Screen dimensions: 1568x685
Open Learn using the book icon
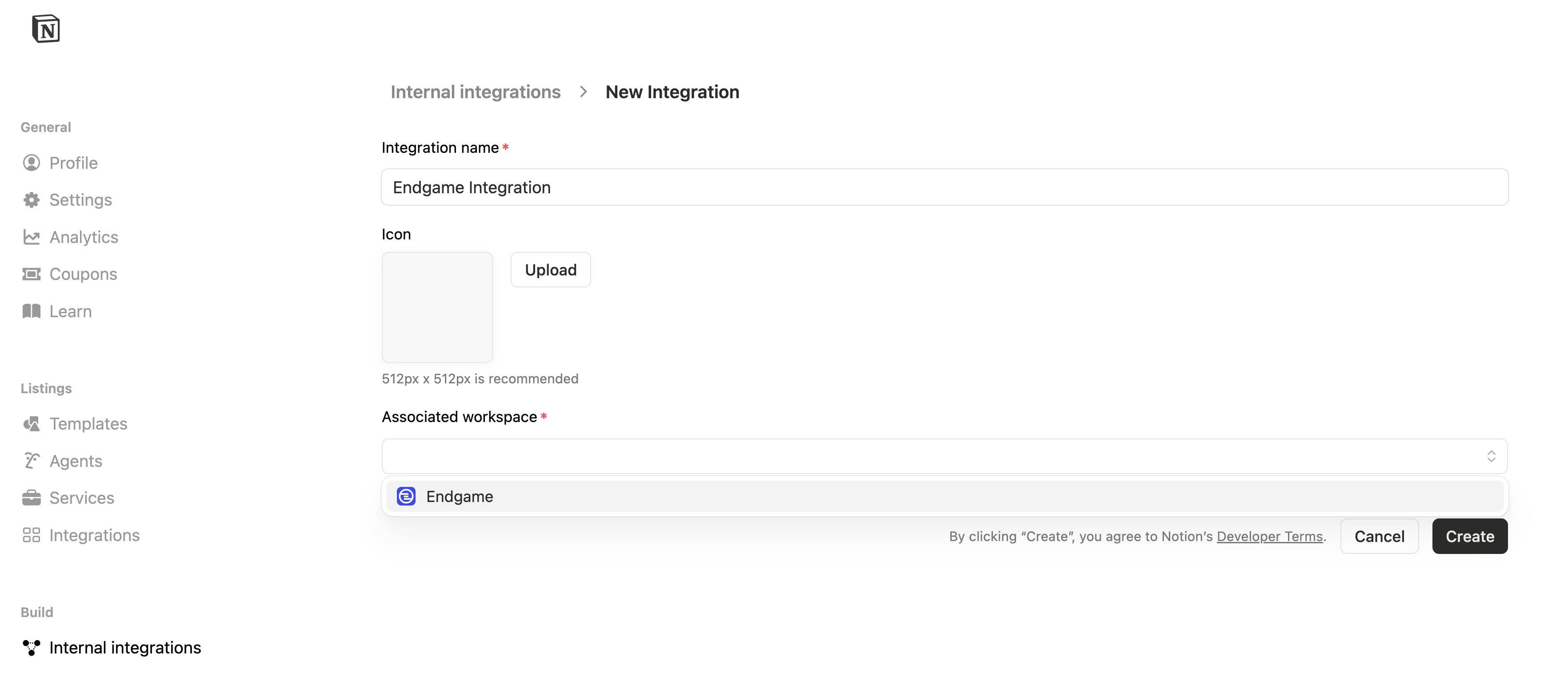click(x=32, y=311)
